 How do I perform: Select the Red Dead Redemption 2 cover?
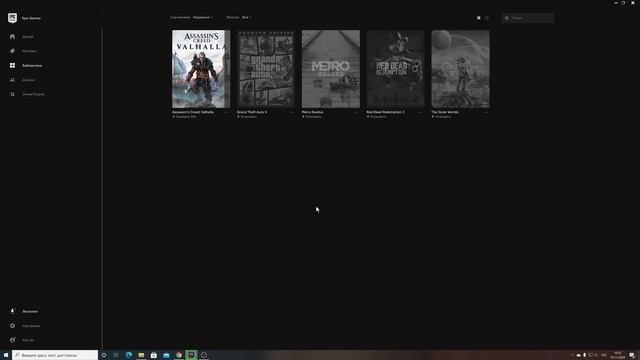pyautogui.click(x=396, y=69)
